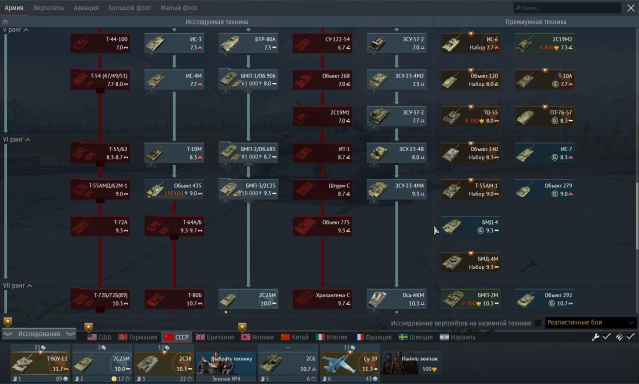The height and width of the screenshot is (384, 639).
Task: Choose the ЗСУ-23-4М4 vehicle icon
Action: pyautogui.click(x=397, y=190)
